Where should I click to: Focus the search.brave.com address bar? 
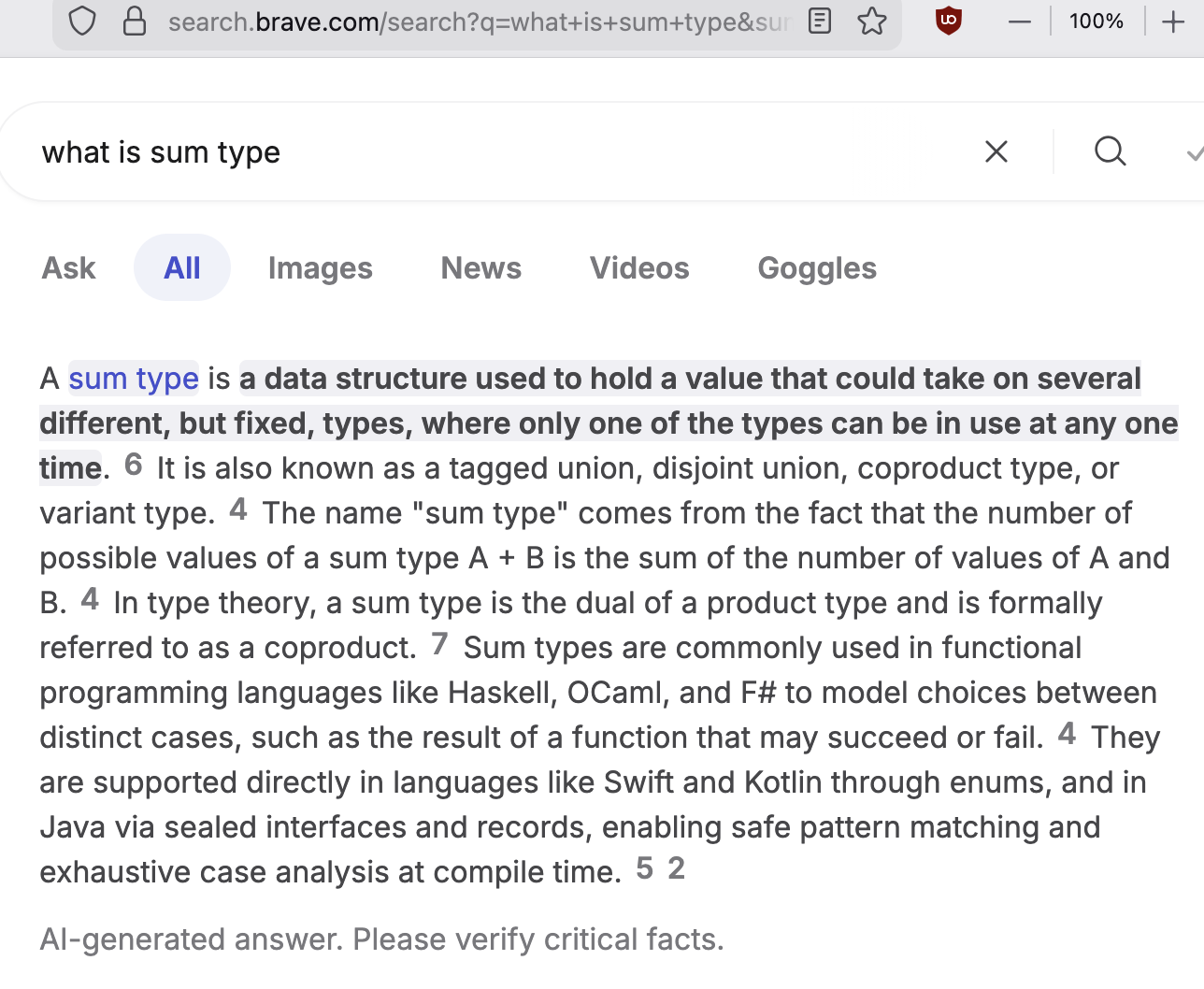tap(477, 21)
